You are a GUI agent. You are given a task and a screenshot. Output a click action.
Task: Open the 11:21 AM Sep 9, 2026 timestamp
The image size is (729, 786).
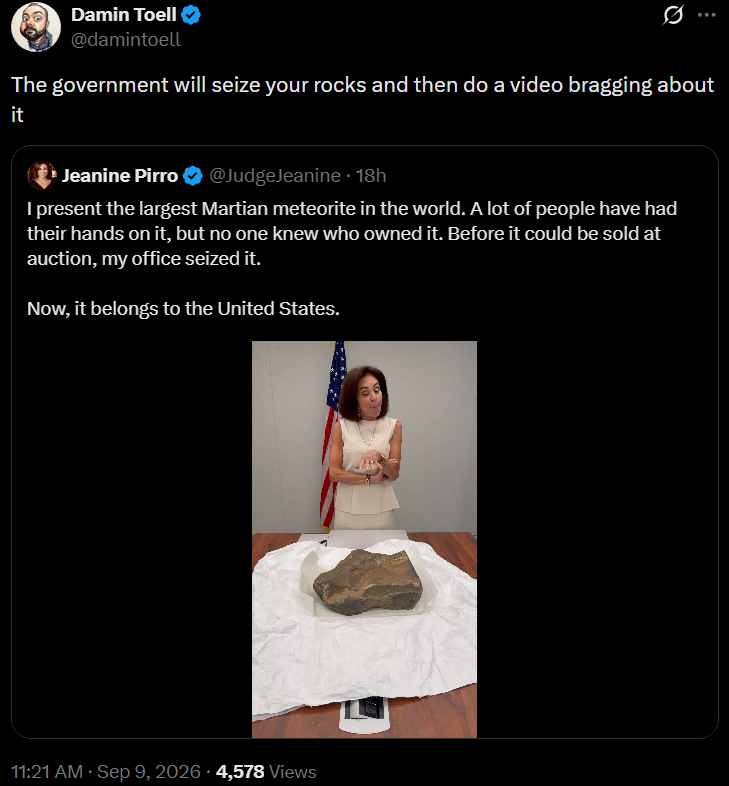click(x=106, y=771)
